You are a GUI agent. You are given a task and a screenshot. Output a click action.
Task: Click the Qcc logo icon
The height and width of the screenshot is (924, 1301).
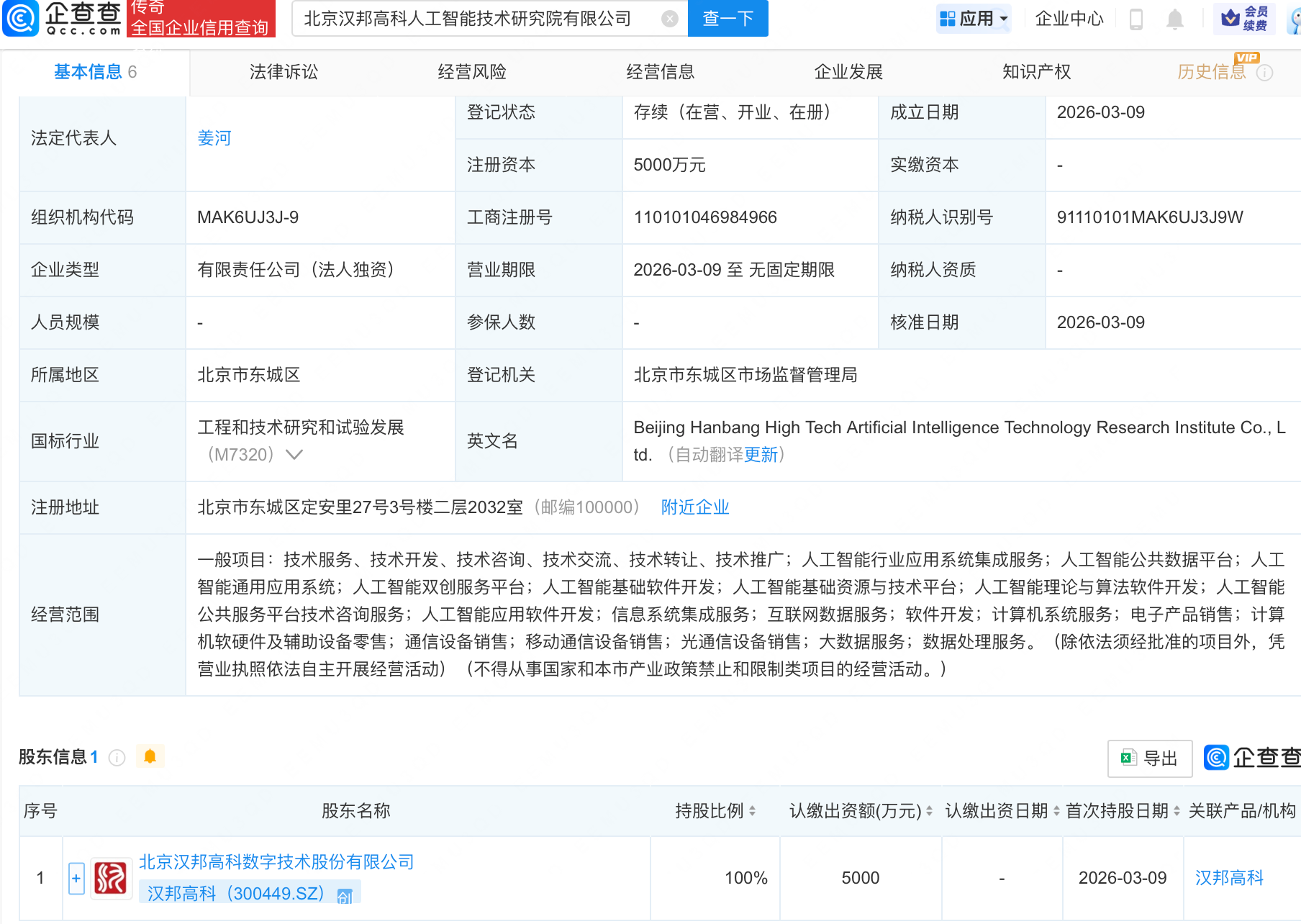click(x=22, y=18)
